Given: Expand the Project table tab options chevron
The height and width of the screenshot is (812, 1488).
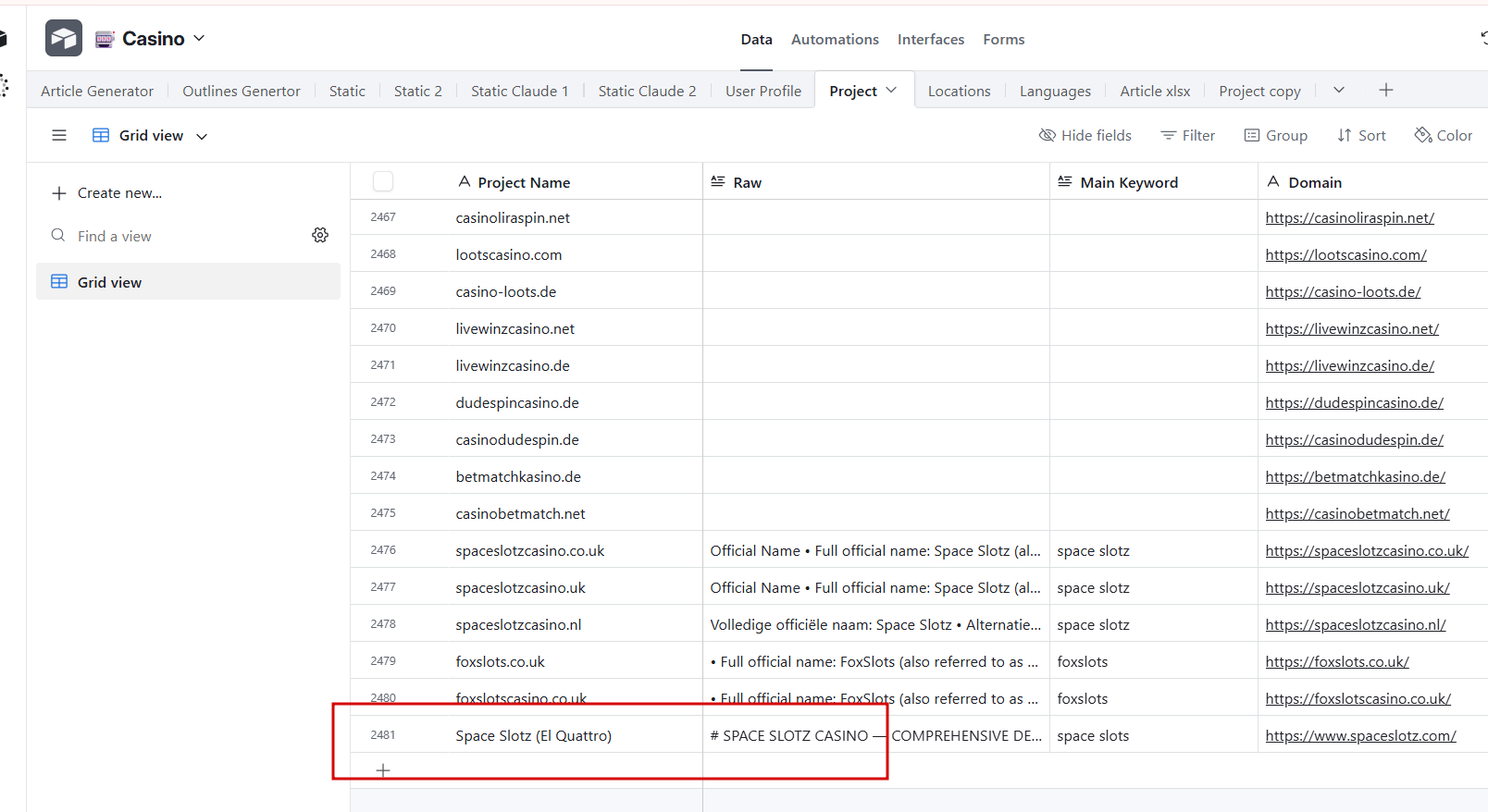Looking at the screenshot, I should pos(891,91).
